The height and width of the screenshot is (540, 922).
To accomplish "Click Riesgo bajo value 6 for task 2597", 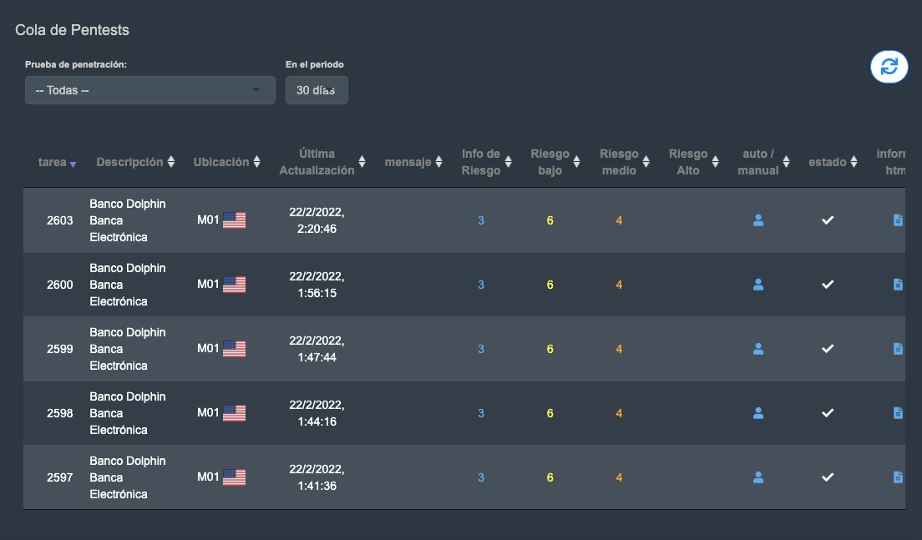I will coord(550,478).
